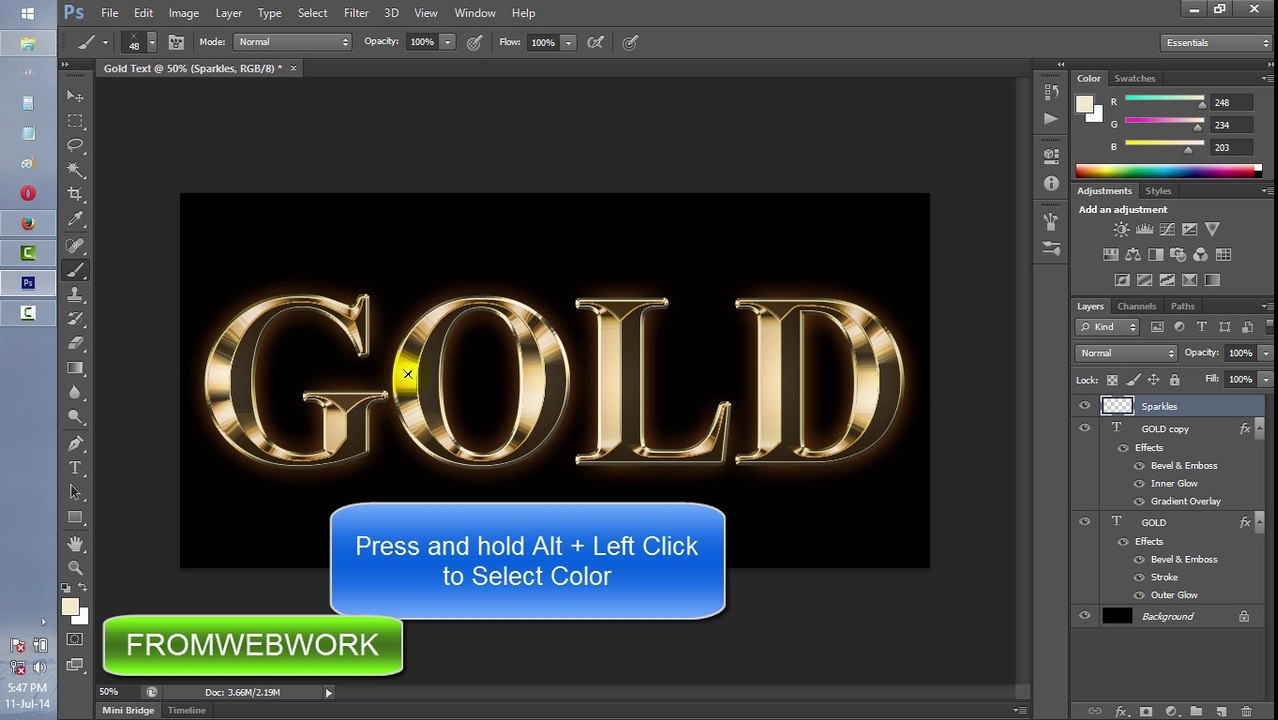
Task: Add a Levels adjustment
Action: tap(1144, 230)
